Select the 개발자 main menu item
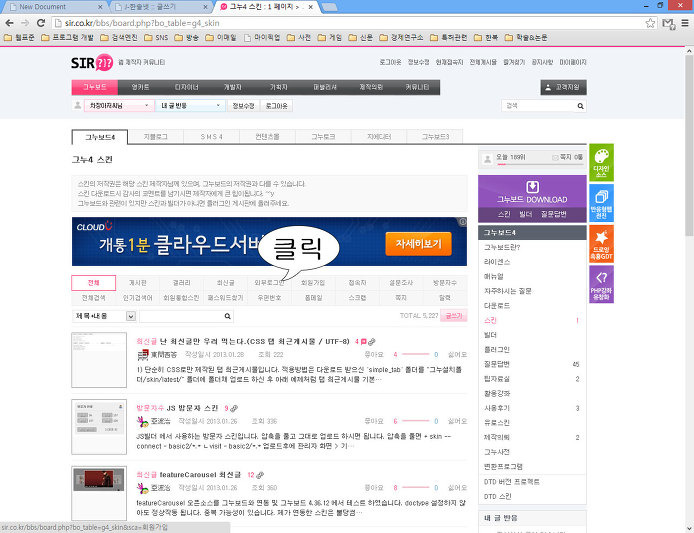 [x=232, y=87]
